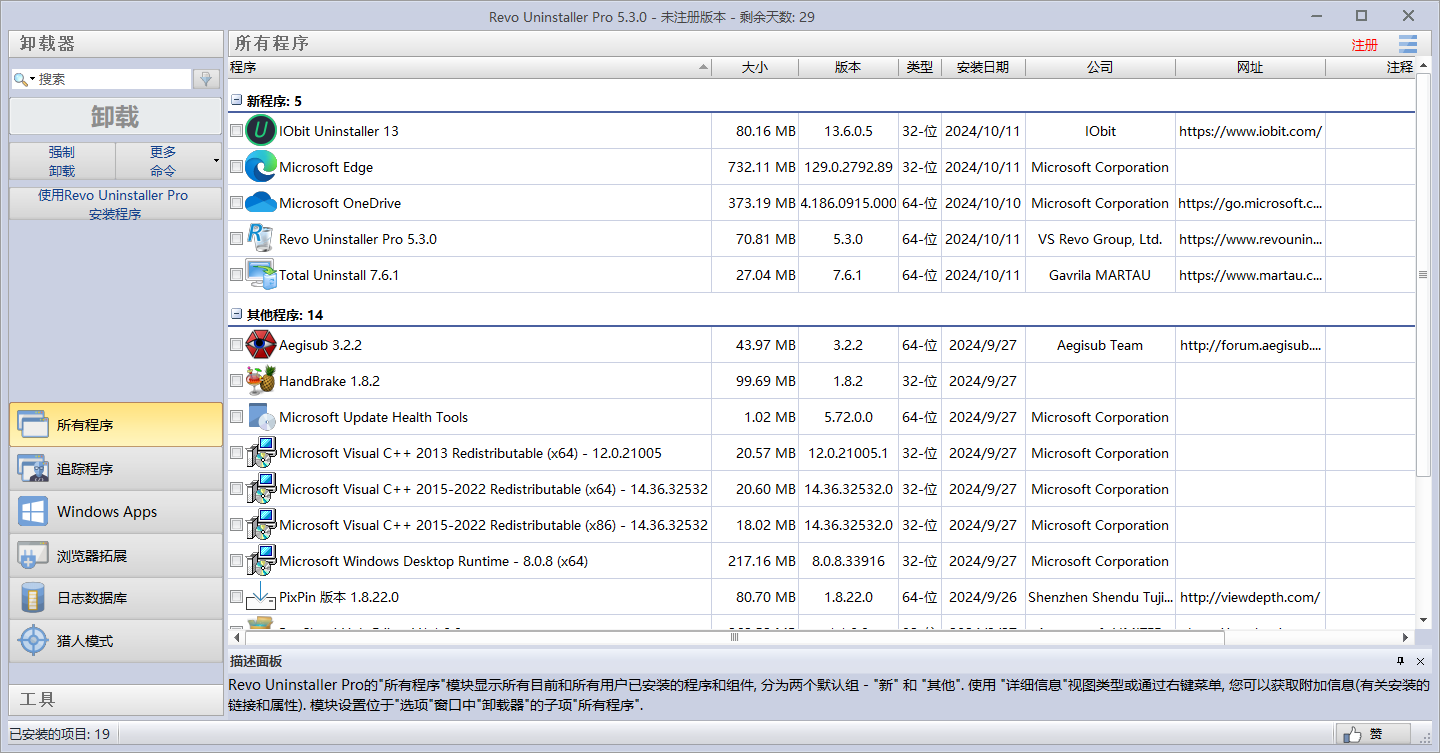Check the Microsoft Edge checkbox
Viewport: 1440px width, 753px height.
236,167
